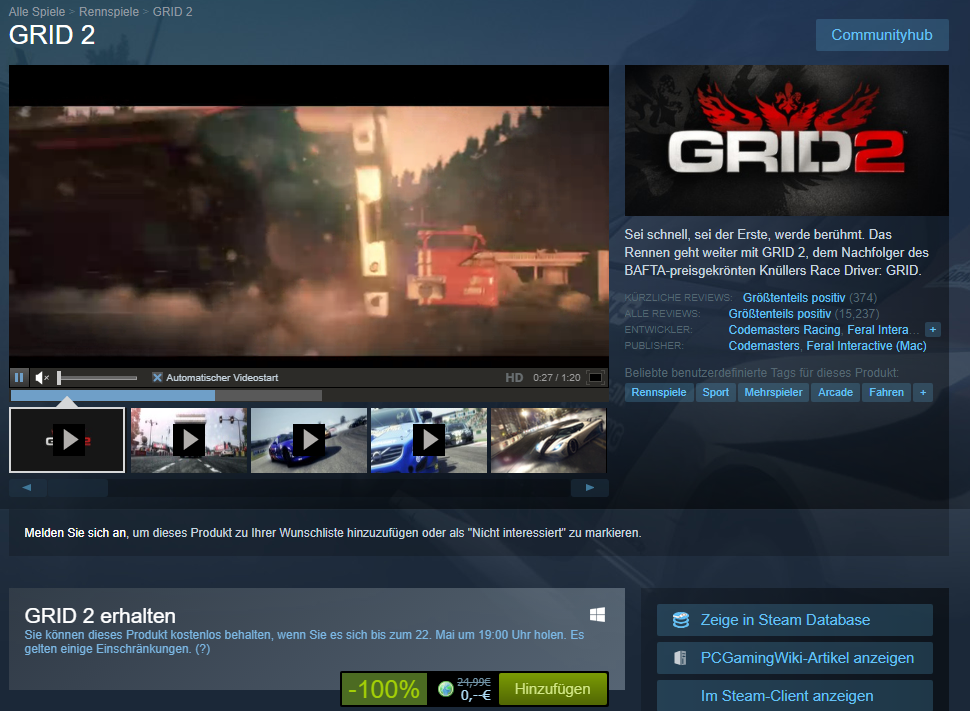Expand more tags with plus button
Viewport: 970px width, 711px height.
[923, 392]
